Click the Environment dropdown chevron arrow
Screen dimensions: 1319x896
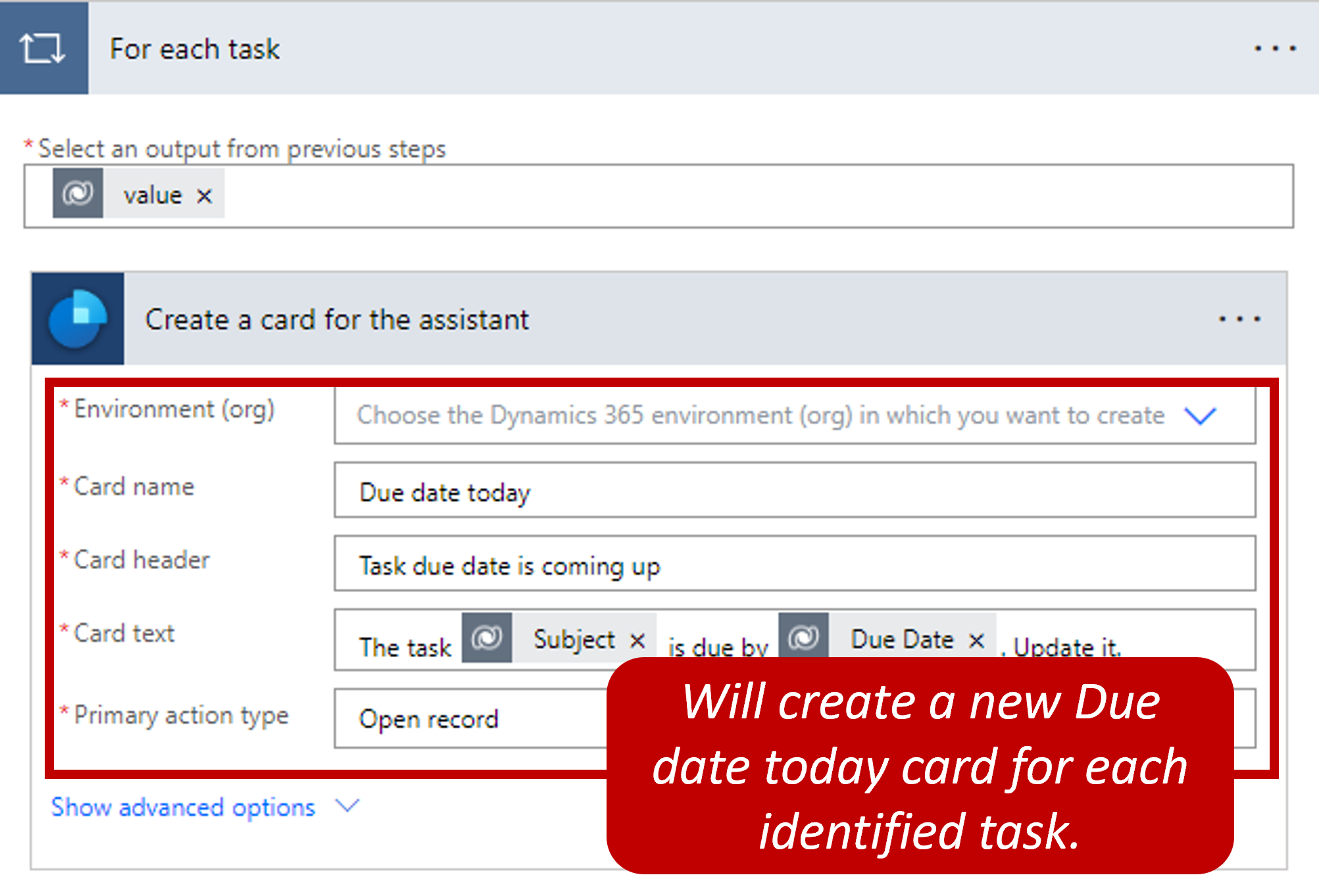click(x=1200, y=416)
